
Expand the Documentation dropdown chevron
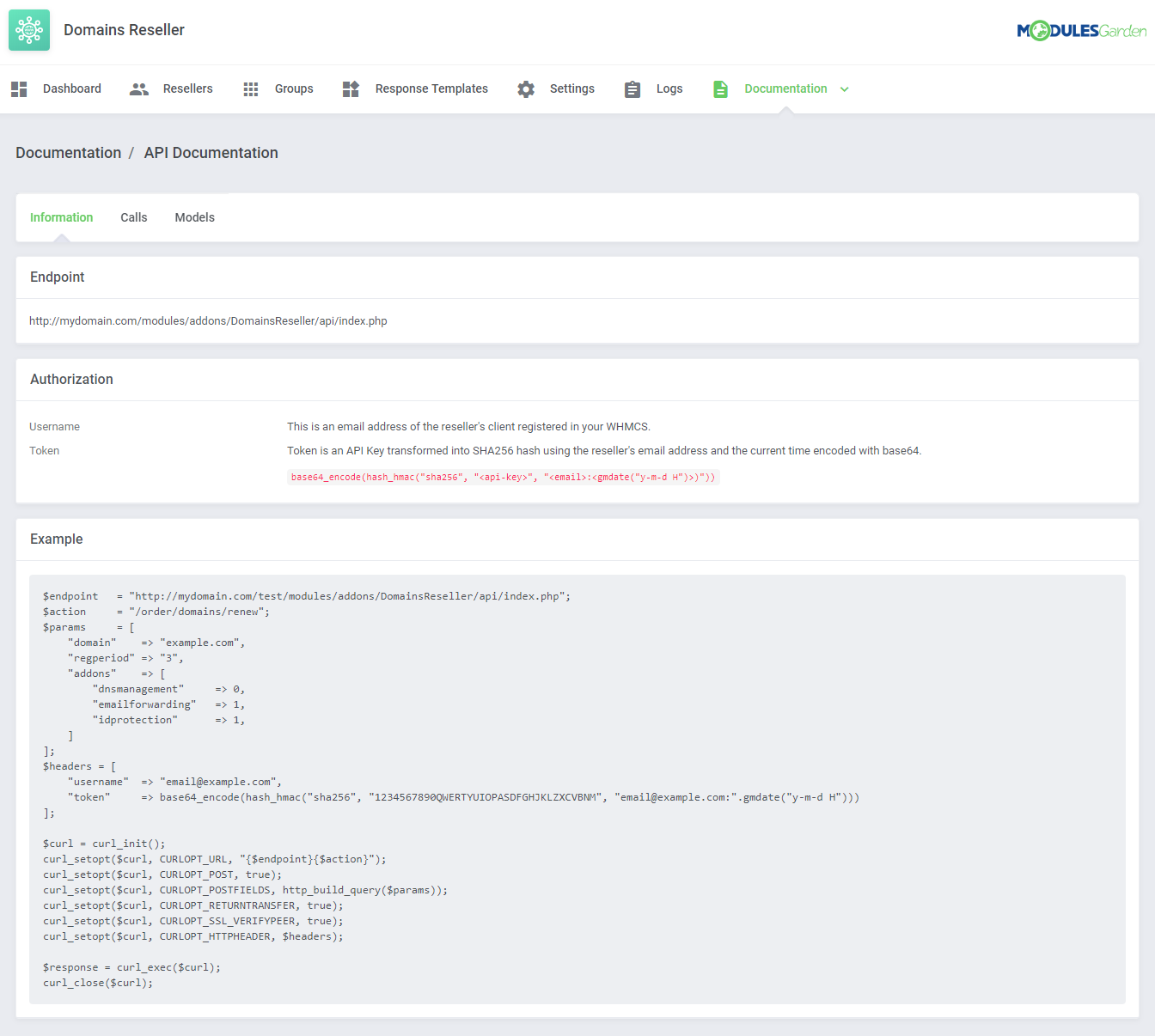click(x=845, y=88)
